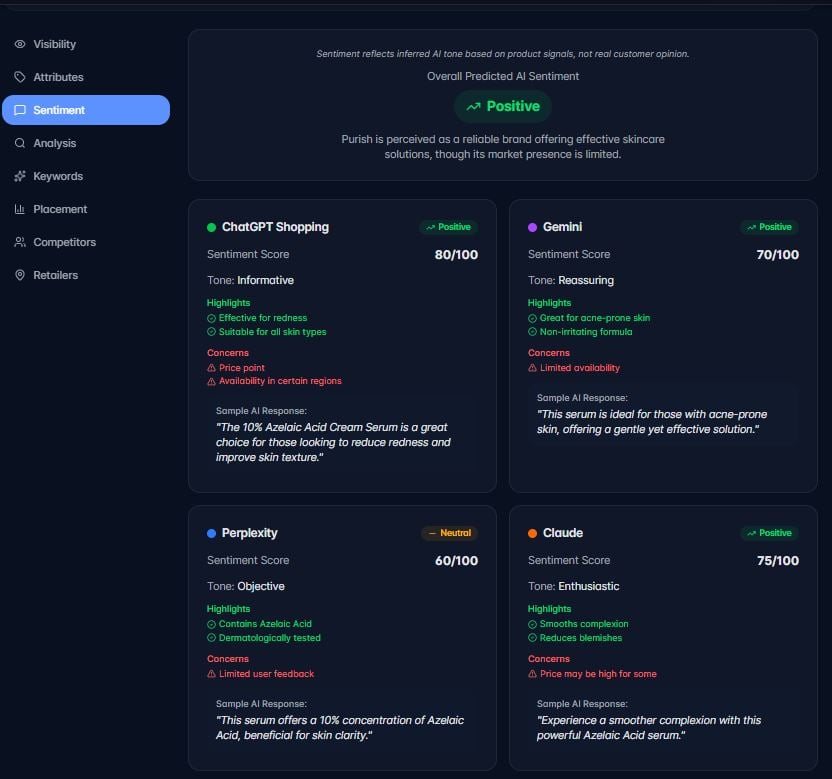Go to the Analysis tab
Screen dimensions: 832x779
pyautogui.click(x=86, y=143)
